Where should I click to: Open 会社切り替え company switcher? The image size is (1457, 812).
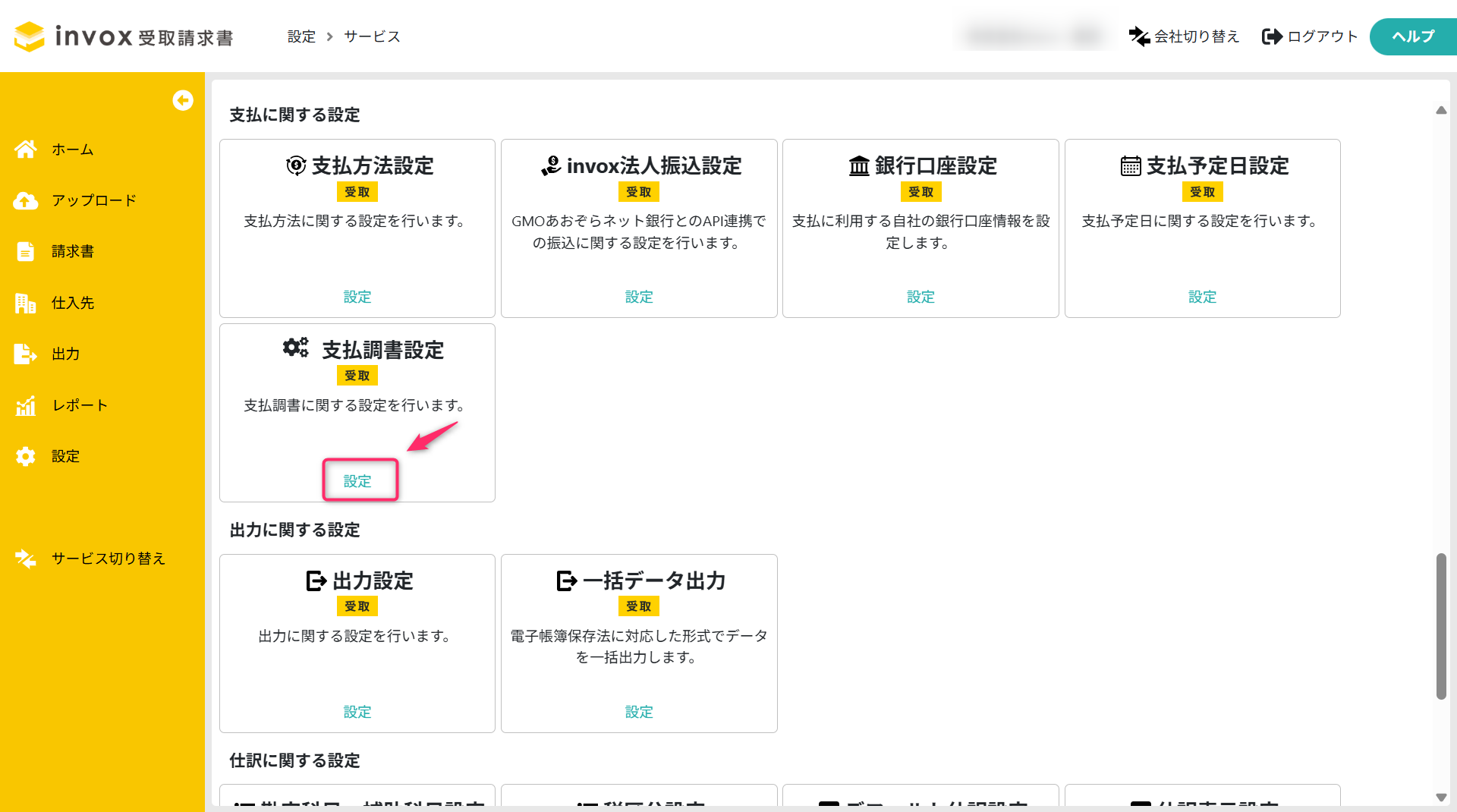click(x=1184, y=36)
